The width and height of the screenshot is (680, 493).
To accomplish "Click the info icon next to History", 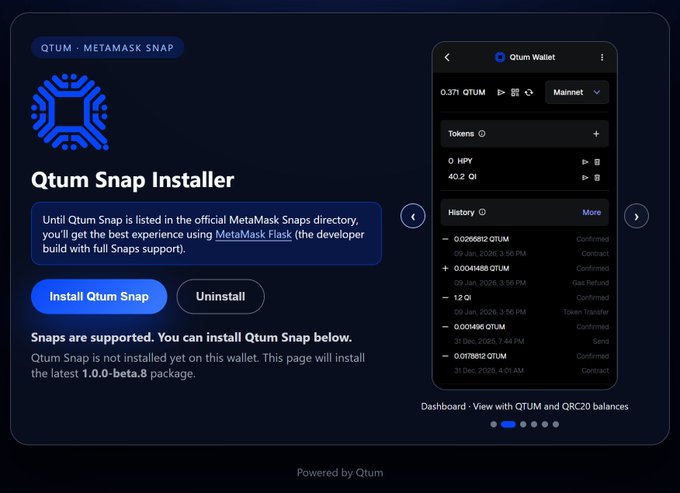I will (482, 212).
